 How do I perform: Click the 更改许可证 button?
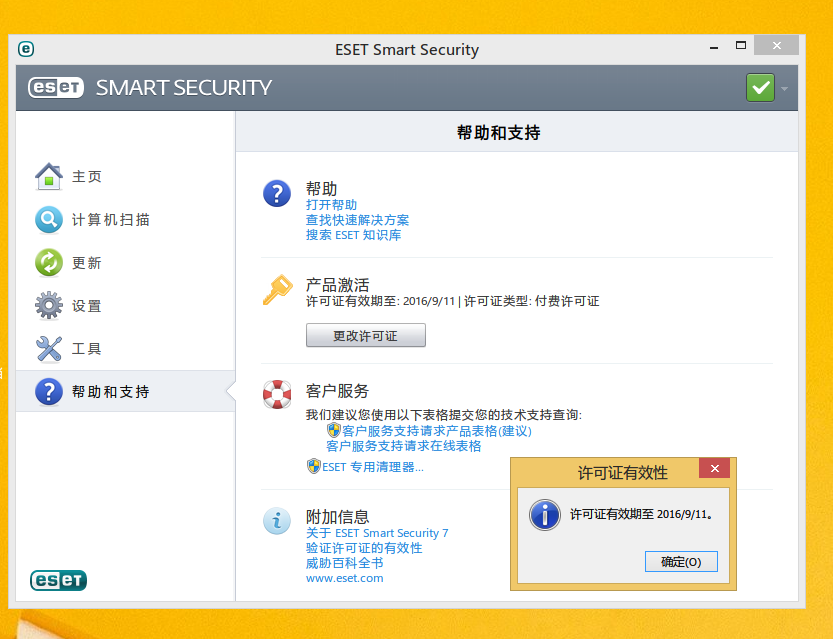(x=366, y=335)
